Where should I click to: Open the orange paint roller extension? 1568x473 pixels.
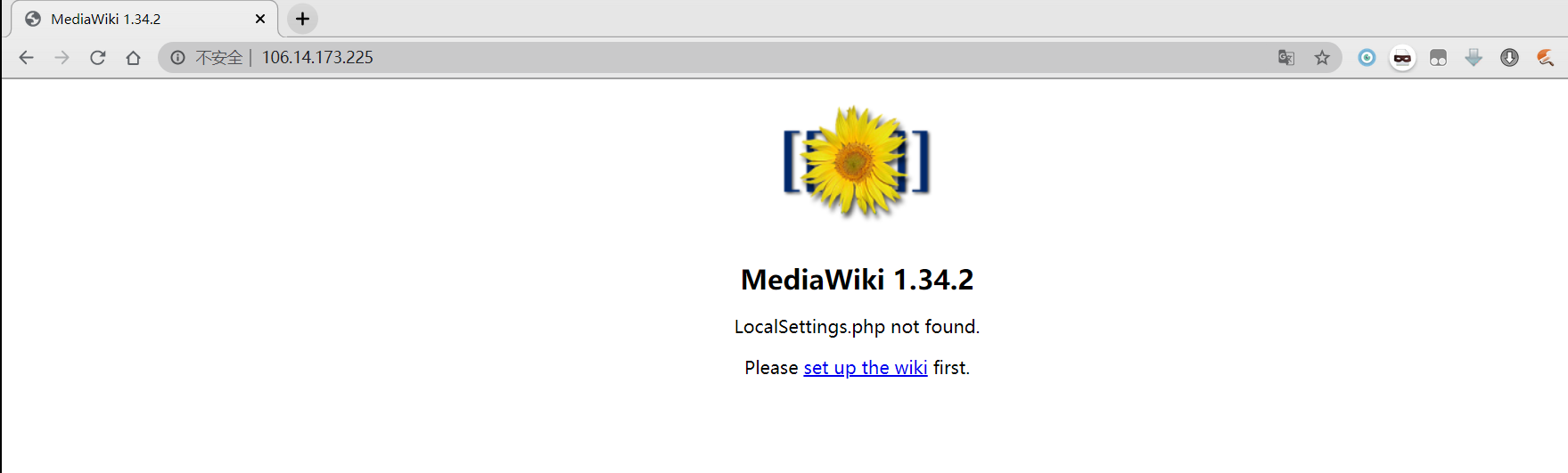(x=1545, y=58)
